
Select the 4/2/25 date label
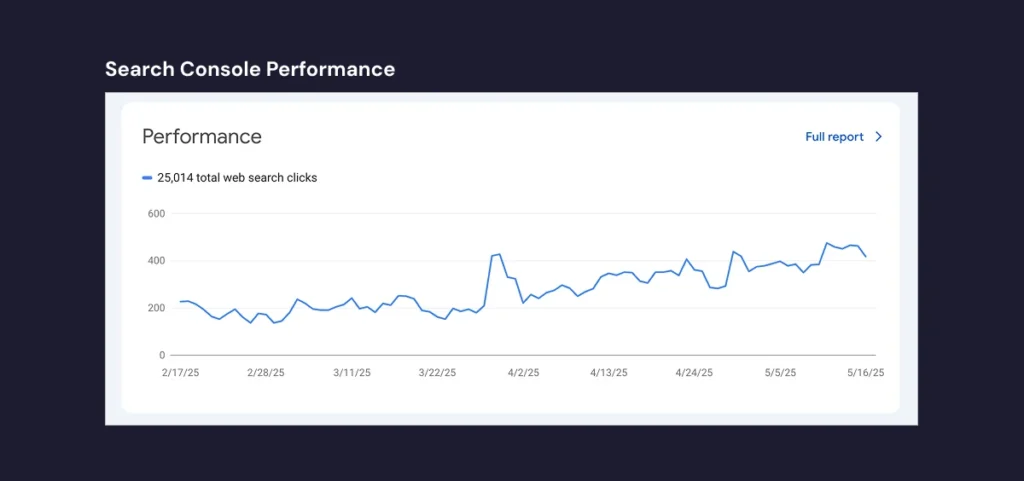[x=523, y=373]
